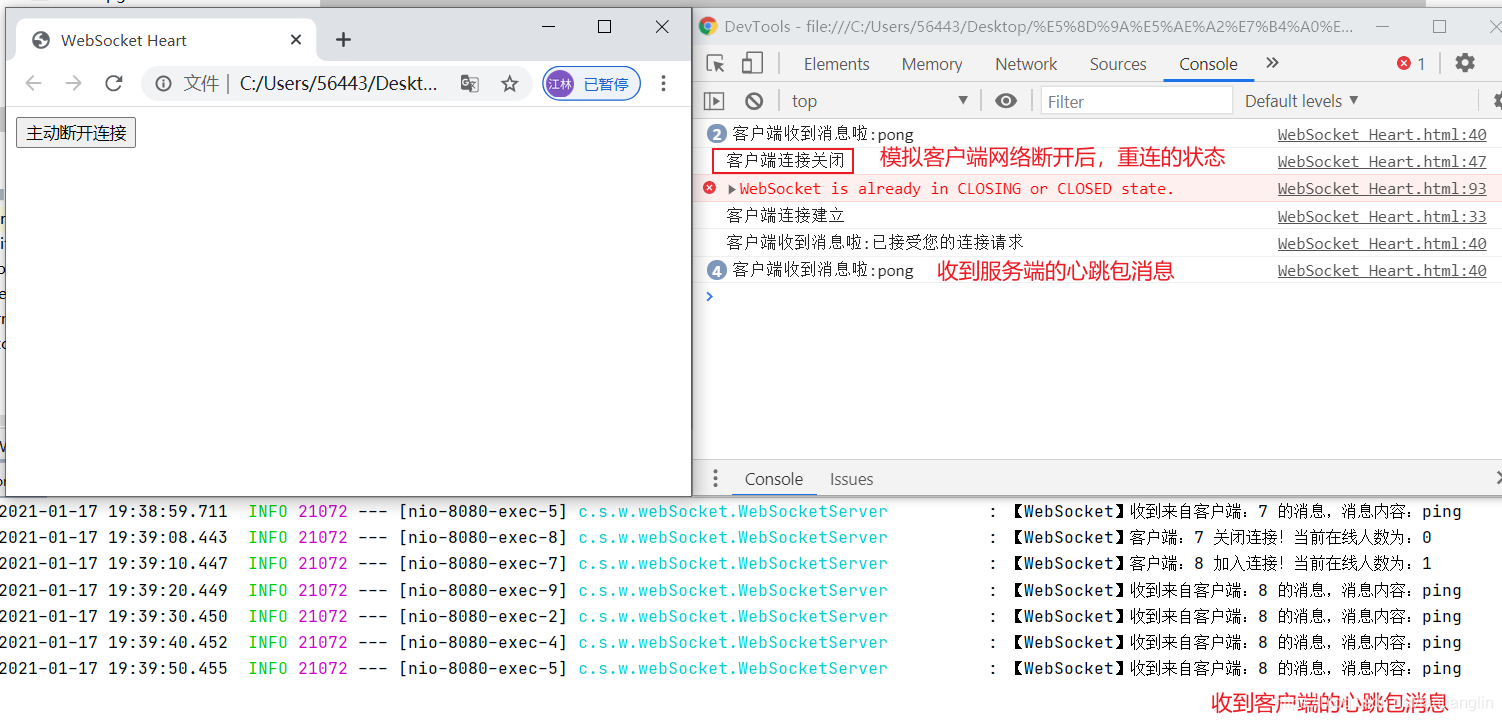Click the red error icon on log row
The height and width of the screenshot is (721, 1502).
709,188
